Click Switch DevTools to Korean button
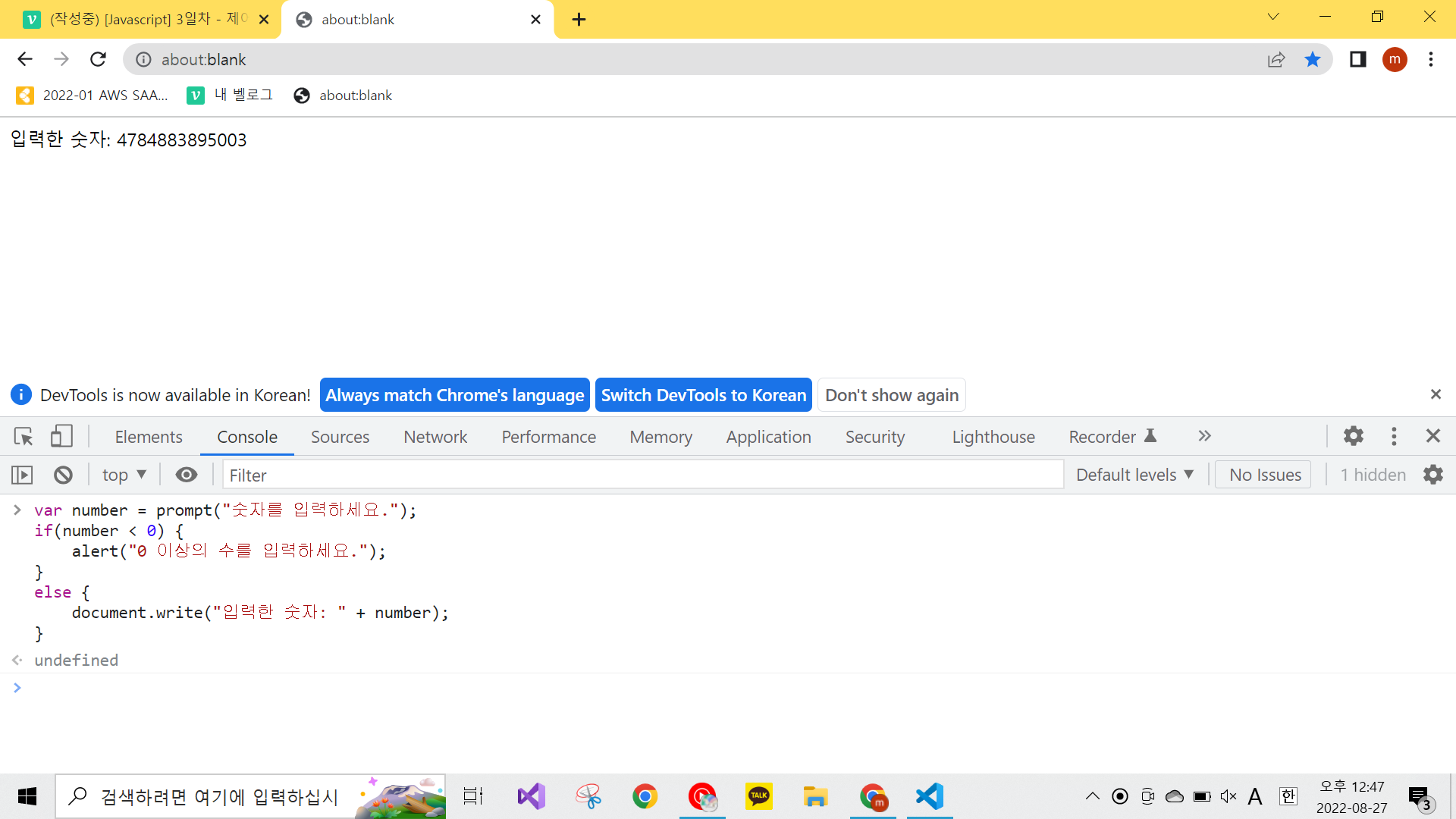Image resolution: width=1456 pixels, height=819 pixels. pyautogui.click(x=703, y=395)
